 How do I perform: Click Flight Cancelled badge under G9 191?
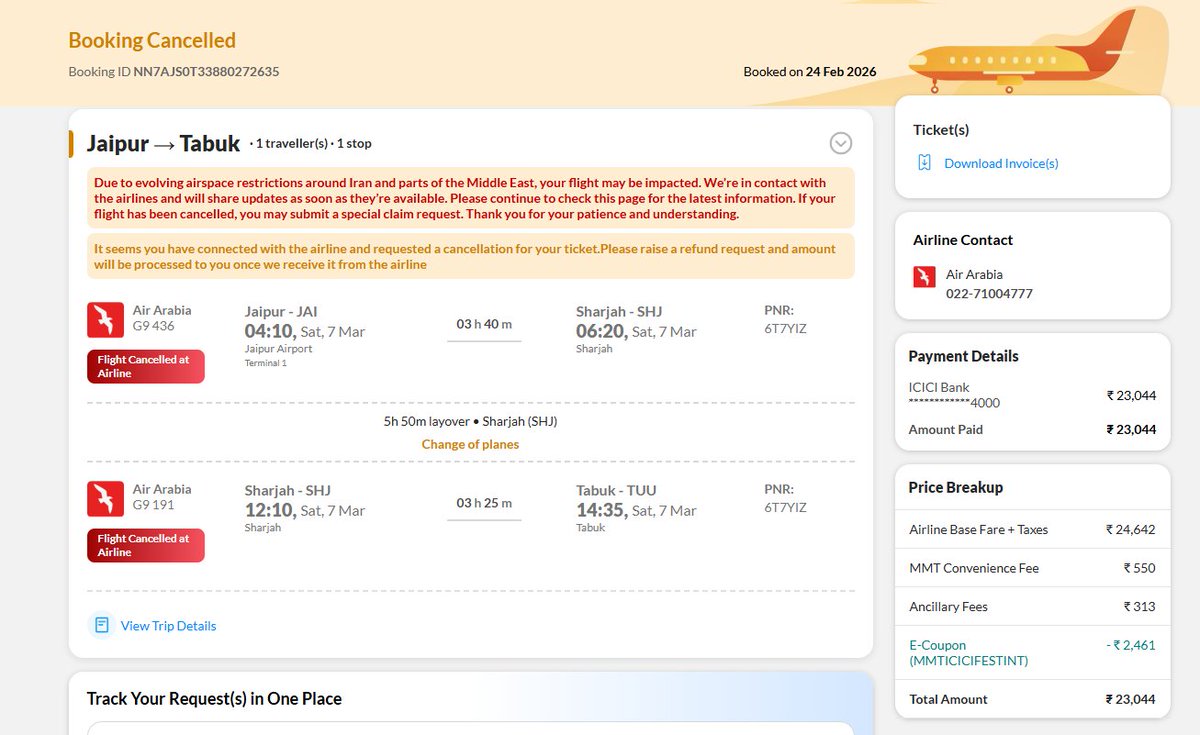146,545
